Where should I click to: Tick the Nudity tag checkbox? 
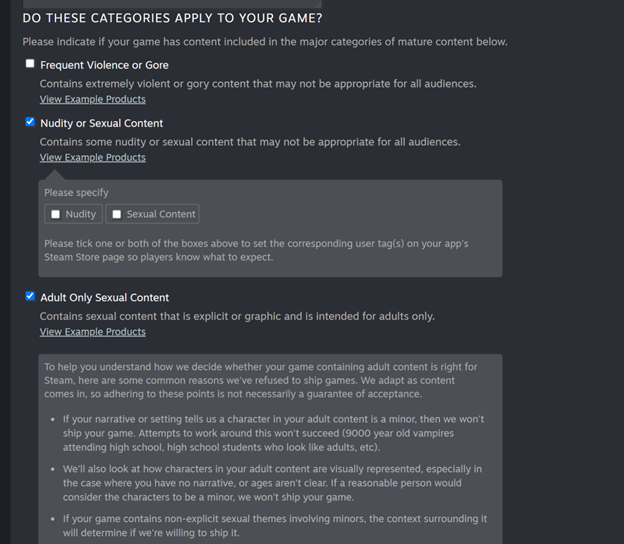point(56,214)
